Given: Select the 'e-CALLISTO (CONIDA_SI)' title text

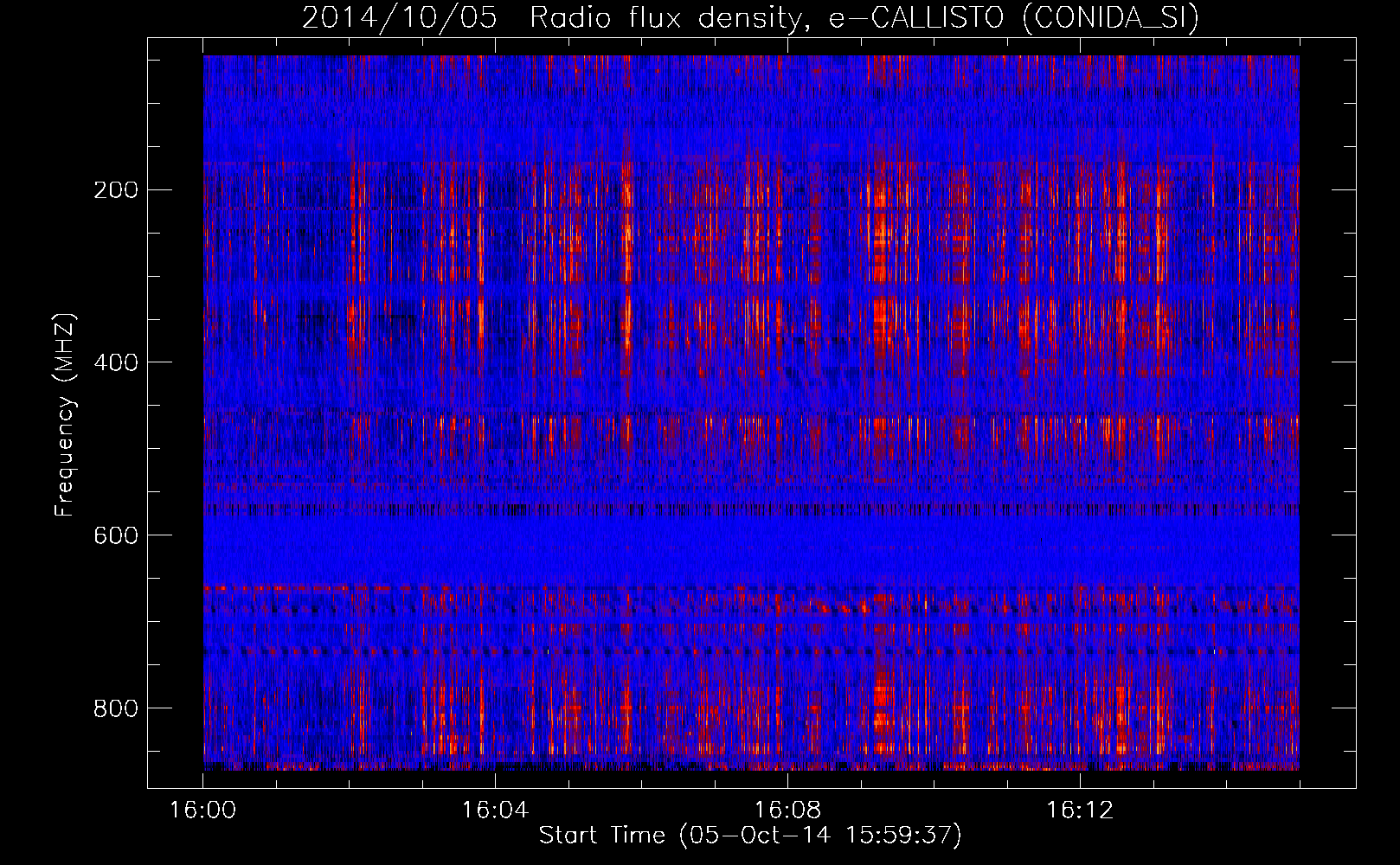Looking at the screenshot, I should 1014,18.
